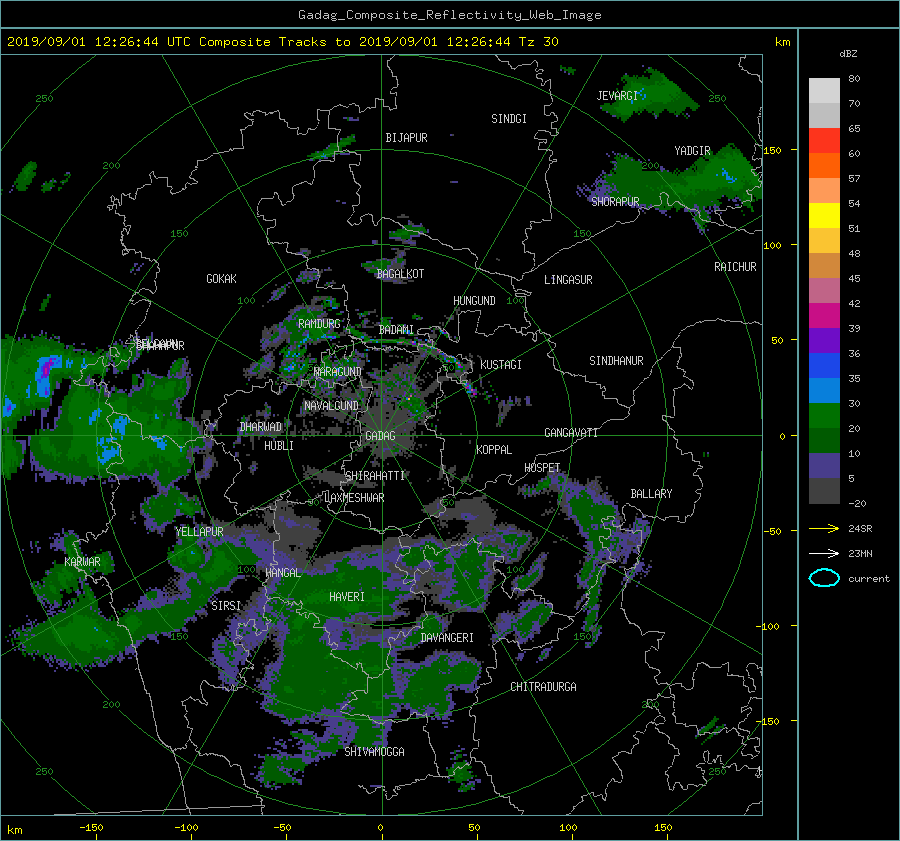Pick the dark gray -20 dBZ swatch
Screen dimensions: 900x841
[x=824, y=490]
